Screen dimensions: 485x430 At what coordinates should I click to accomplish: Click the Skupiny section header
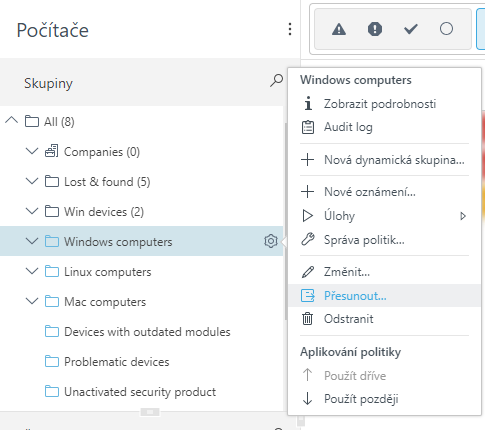pyautogui.click(x=48, y=83)
